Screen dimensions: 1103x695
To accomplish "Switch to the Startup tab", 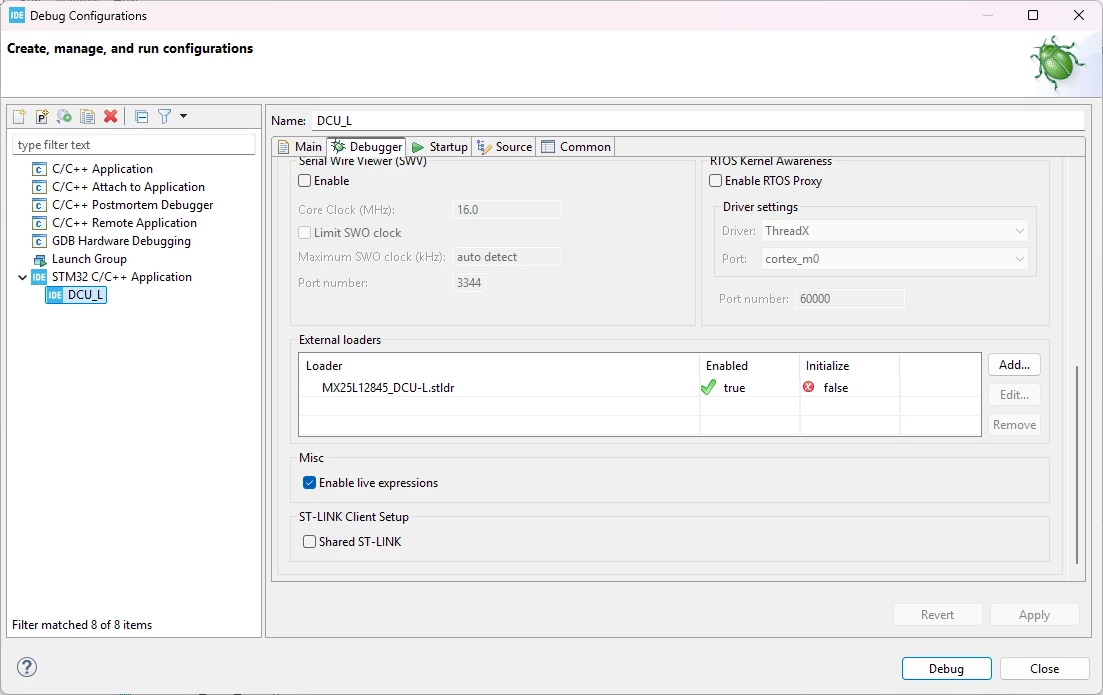I will 440,146.
